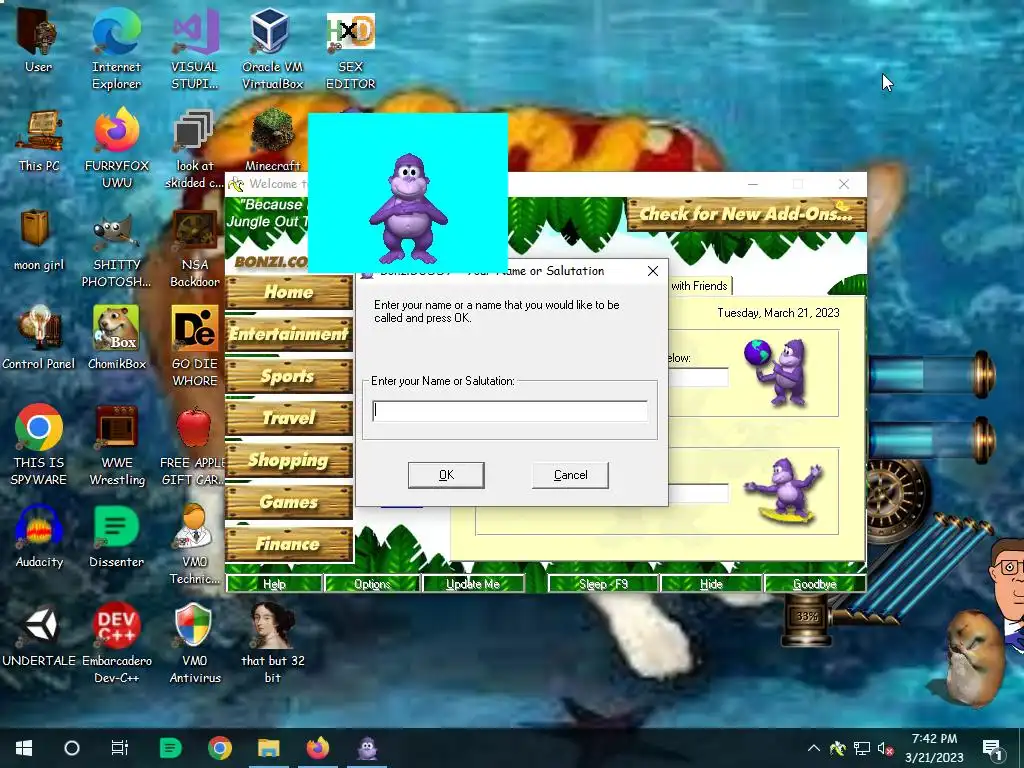Open the Travel section
Image resolution: width=1024 pixels, height=768 pixels.
pos(289,418)
